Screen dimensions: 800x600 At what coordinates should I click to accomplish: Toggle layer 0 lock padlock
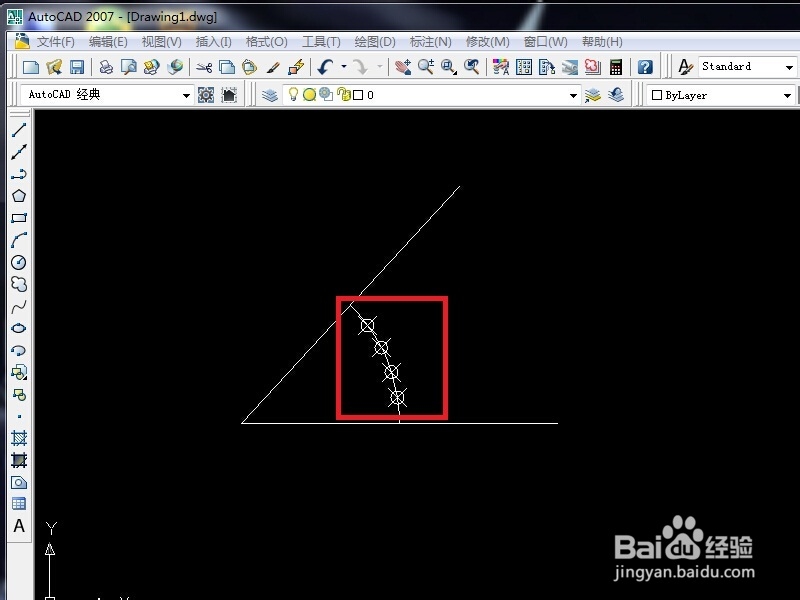(343, 95)
